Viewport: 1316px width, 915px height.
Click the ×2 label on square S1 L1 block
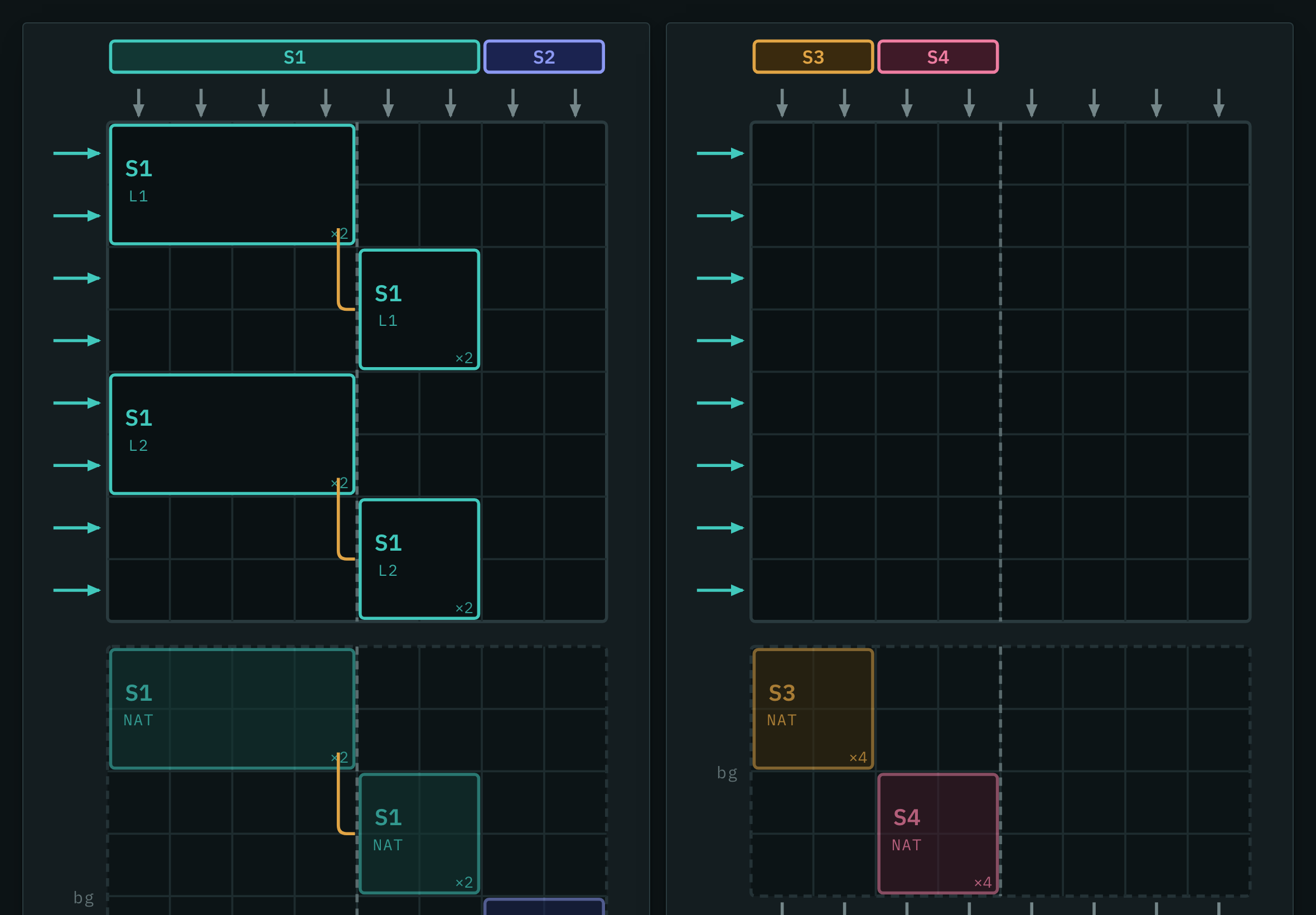(464, 358)
